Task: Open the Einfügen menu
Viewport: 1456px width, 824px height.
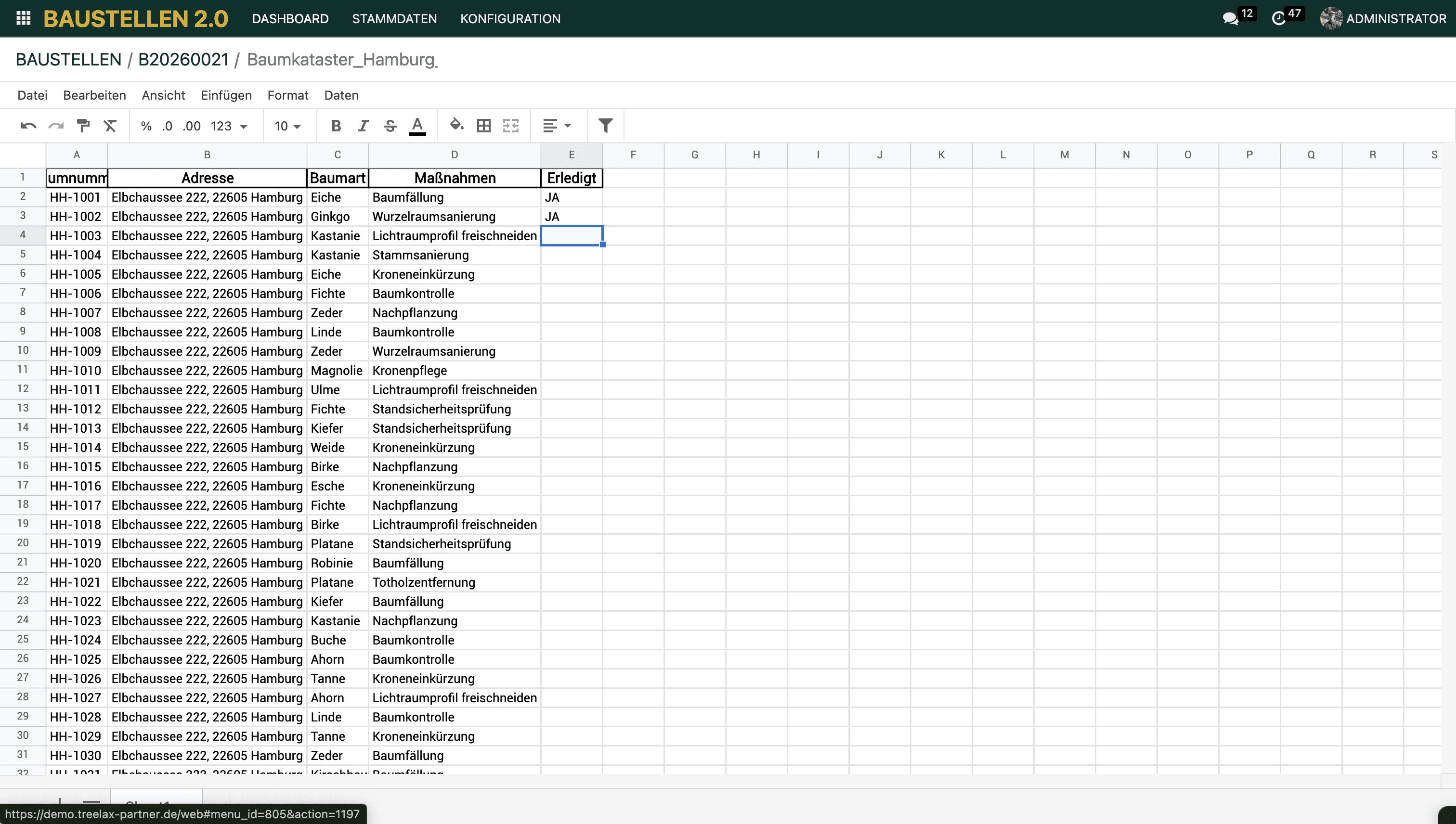Action: pos(226,95)
